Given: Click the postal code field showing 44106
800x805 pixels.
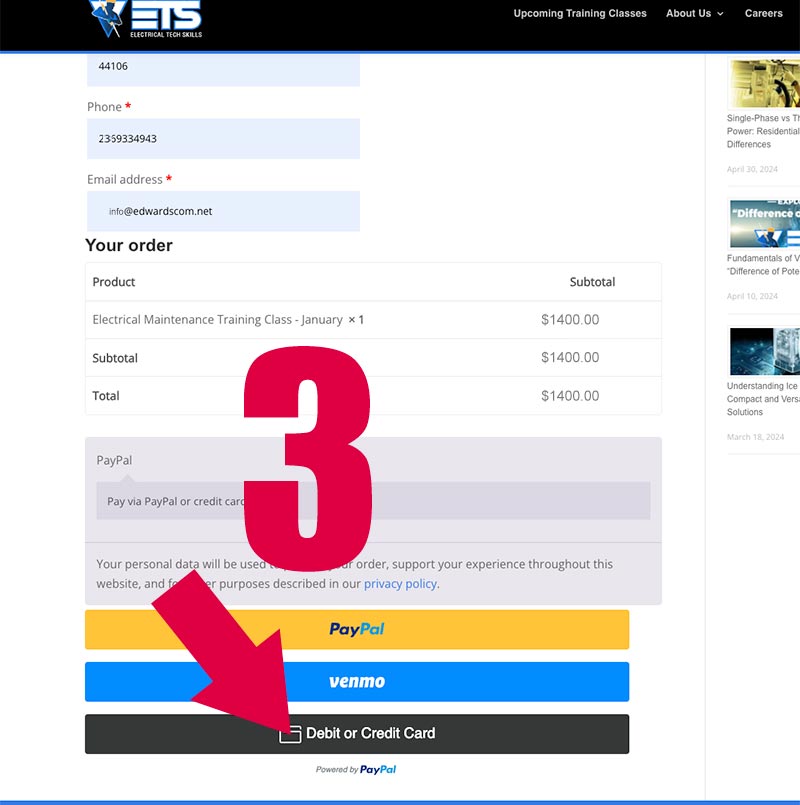Looking at the screenshot, I should (x=223, y=67).
